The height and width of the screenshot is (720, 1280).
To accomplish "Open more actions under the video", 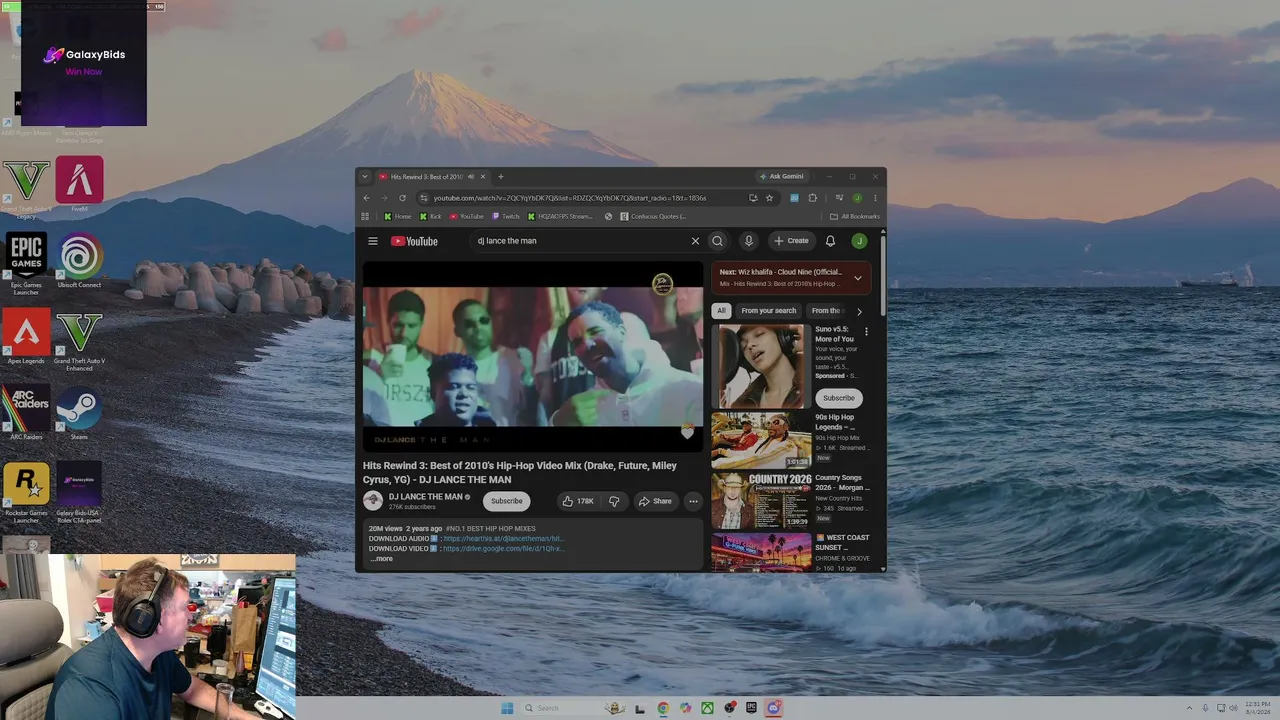I will point(693,501).
